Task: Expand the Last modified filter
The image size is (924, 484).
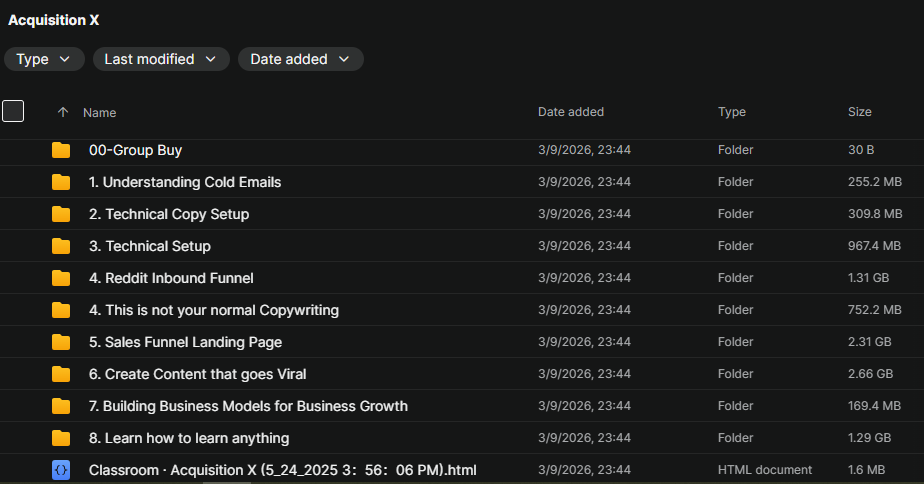Action: (x=161, y=59)
